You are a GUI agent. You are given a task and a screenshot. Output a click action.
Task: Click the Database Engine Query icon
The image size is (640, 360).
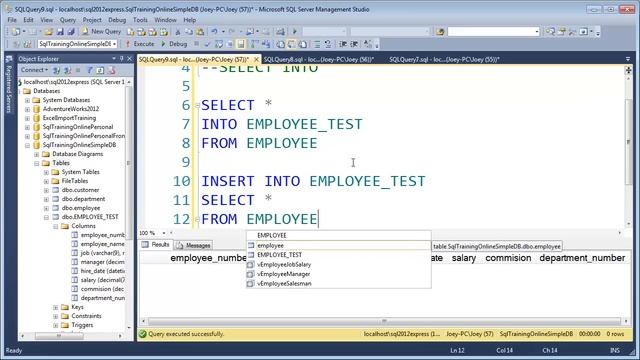[x=131, y=31]
